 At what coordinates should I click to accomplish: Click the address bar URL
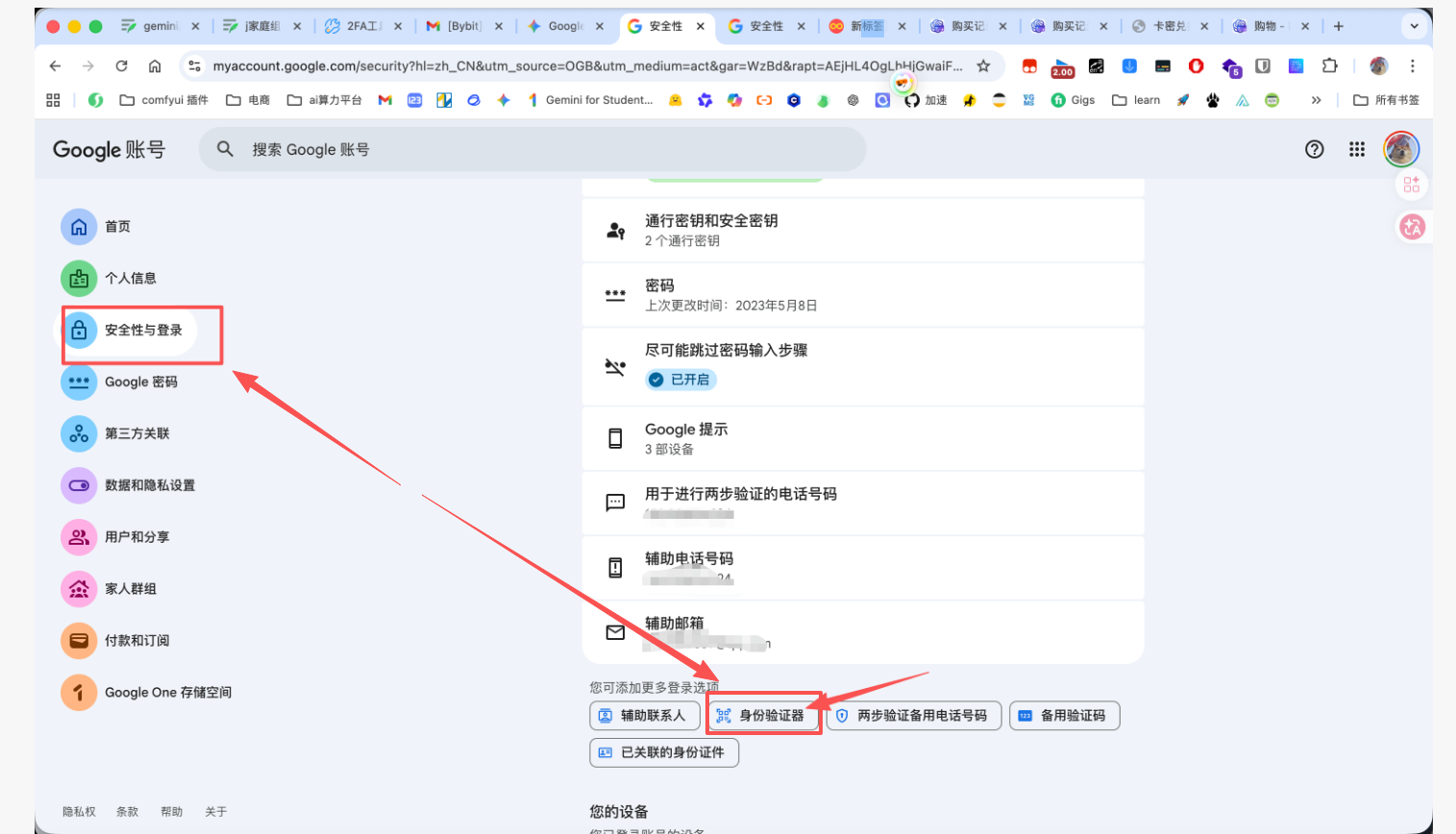(587, 66)
